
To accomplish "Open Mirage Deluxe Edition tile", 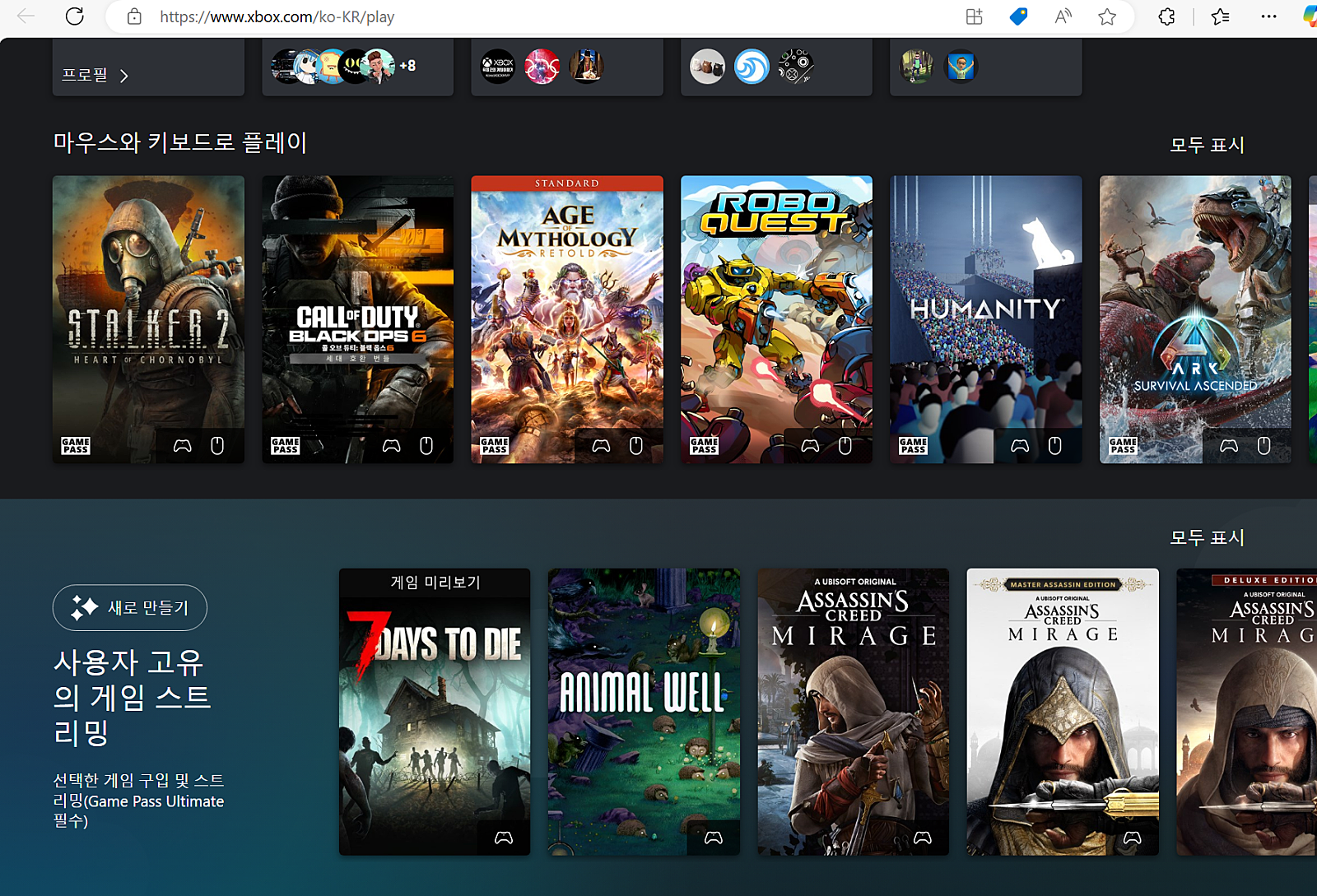I will 1246,712.
